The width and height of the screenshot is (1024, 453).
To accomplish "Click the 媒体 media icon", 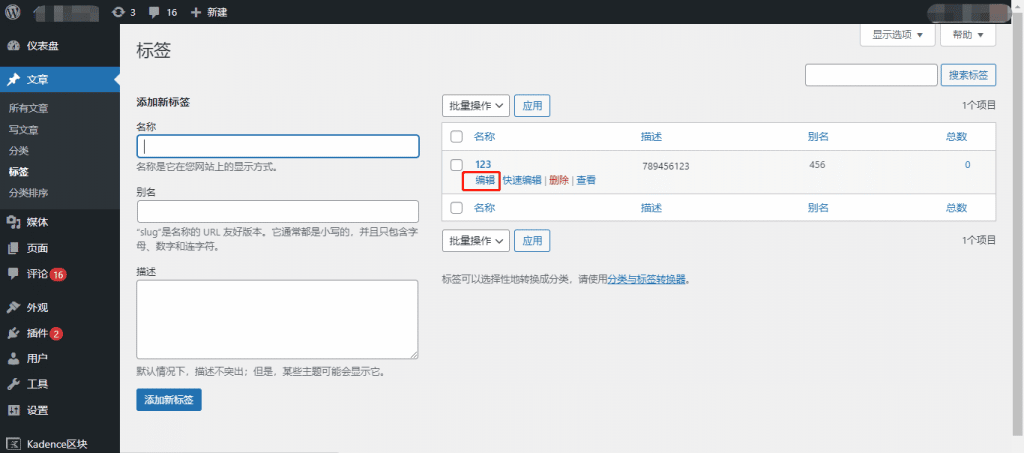I will click(13, 222).
